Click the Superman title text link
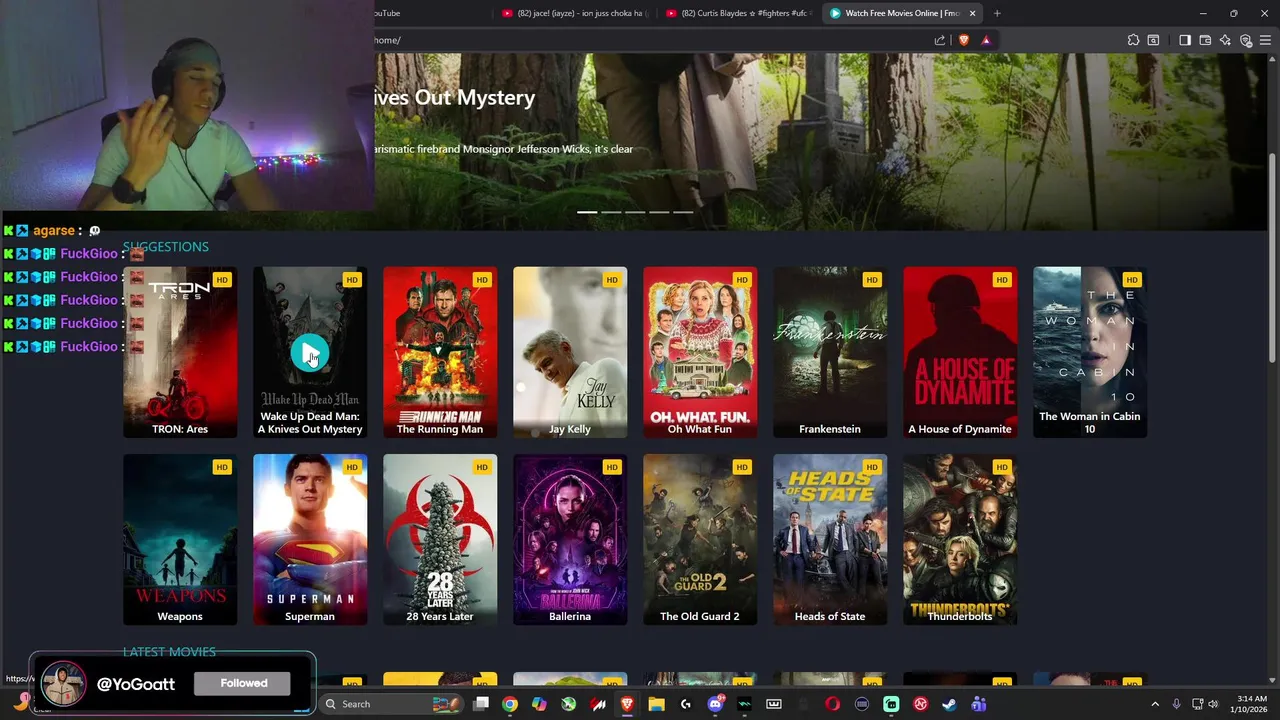This screenshot has width=1280, height=720. tap(310, 617)
